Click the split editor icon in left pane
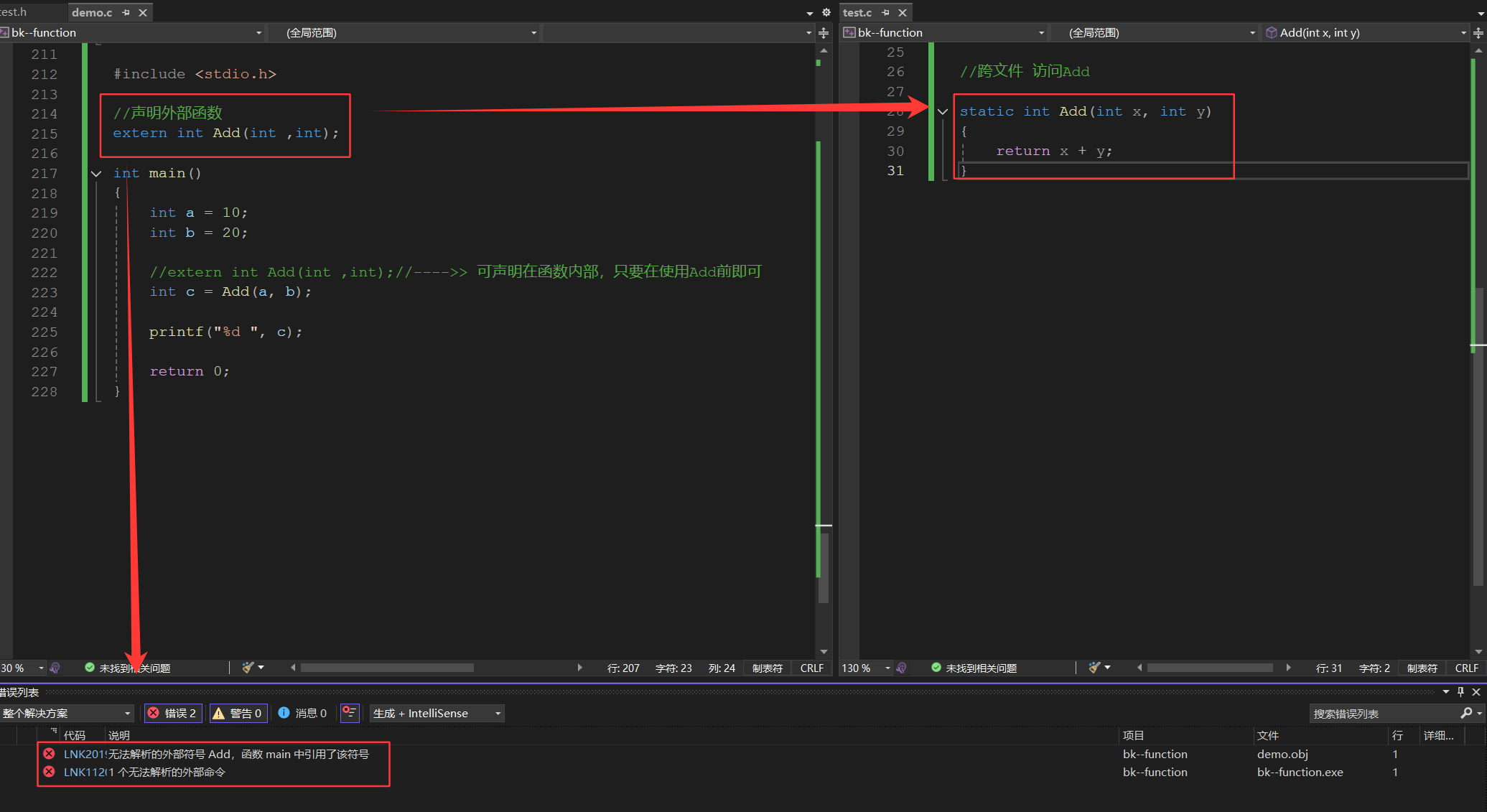The image size is (1487, 812). point(824,33)
